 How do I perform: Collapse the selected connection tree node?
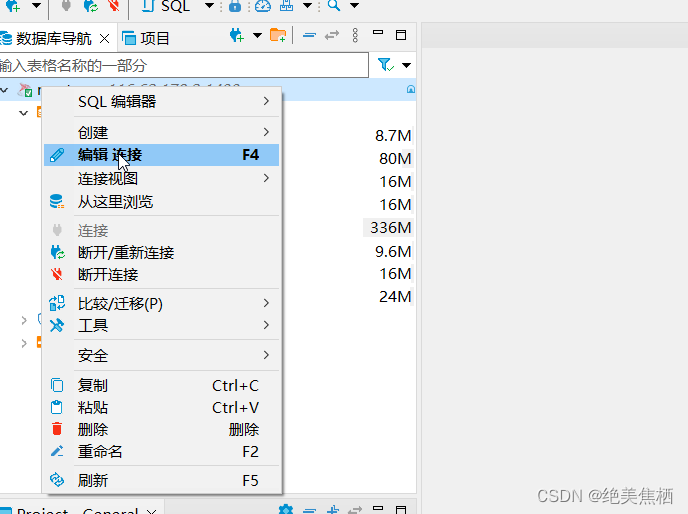pos(4,90)
